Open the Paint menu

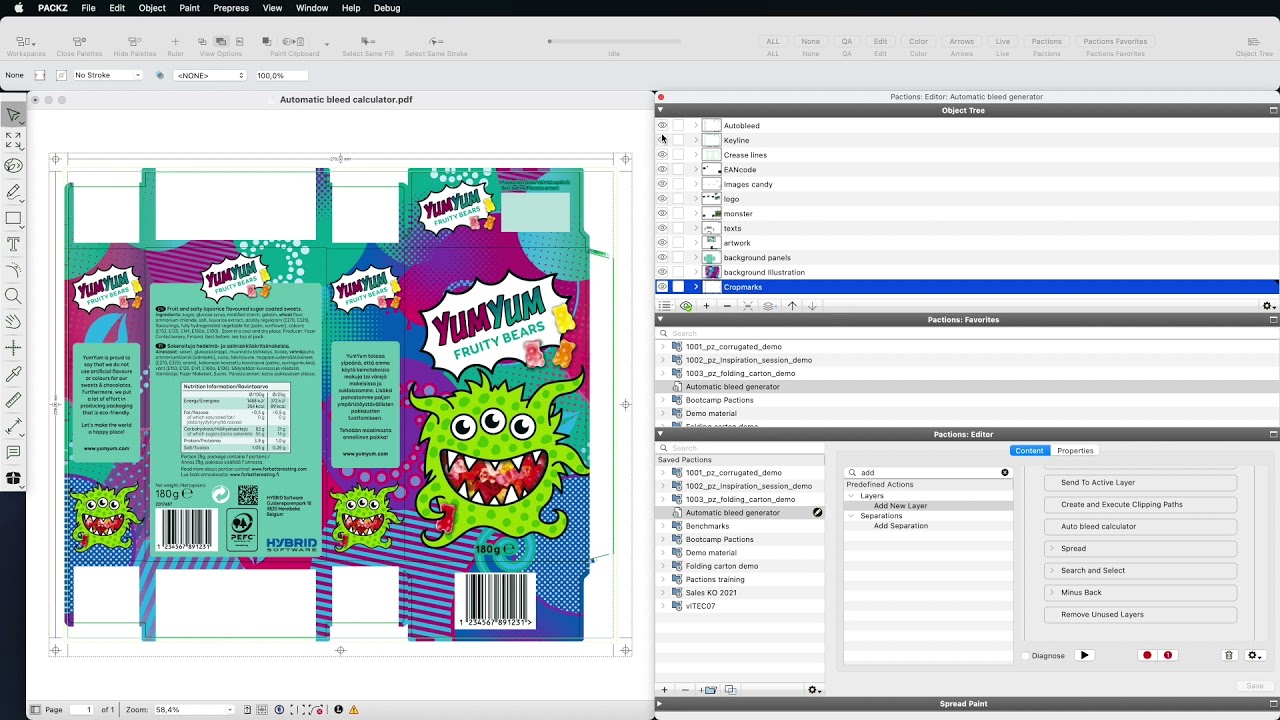click(189, 8)
